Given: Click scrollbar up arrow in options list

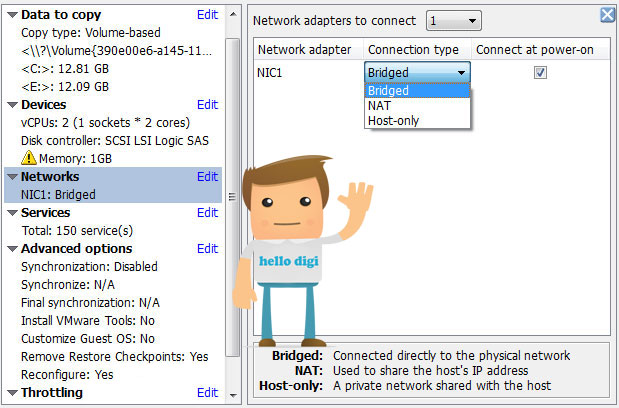Looking at the screenshot, I should click(x=233, y=14).
